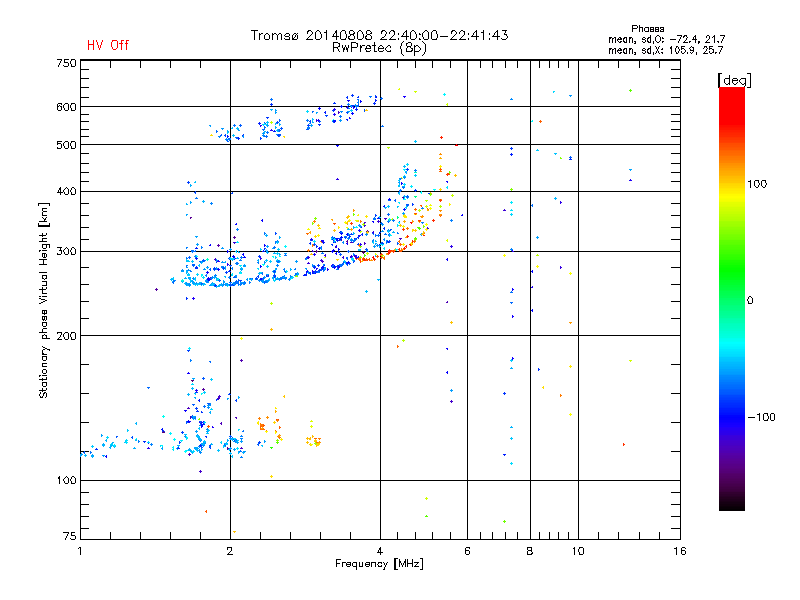Click the 'RwPretec (8p)' subtitle

(x=379, y=48)
